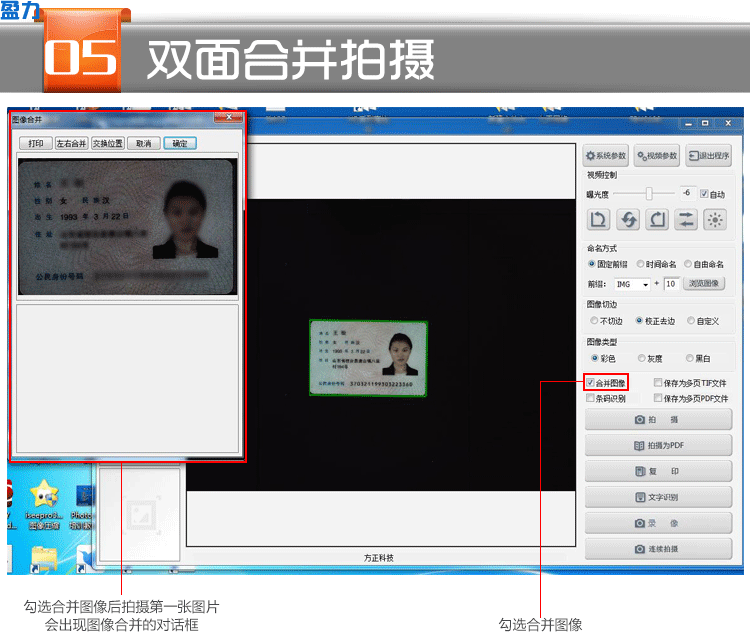Image resolution: width=750 pixels, height=639 pixels.
Task: Select 时间命名 naming option
Action: pyautogui.click(x=640, y=264)
